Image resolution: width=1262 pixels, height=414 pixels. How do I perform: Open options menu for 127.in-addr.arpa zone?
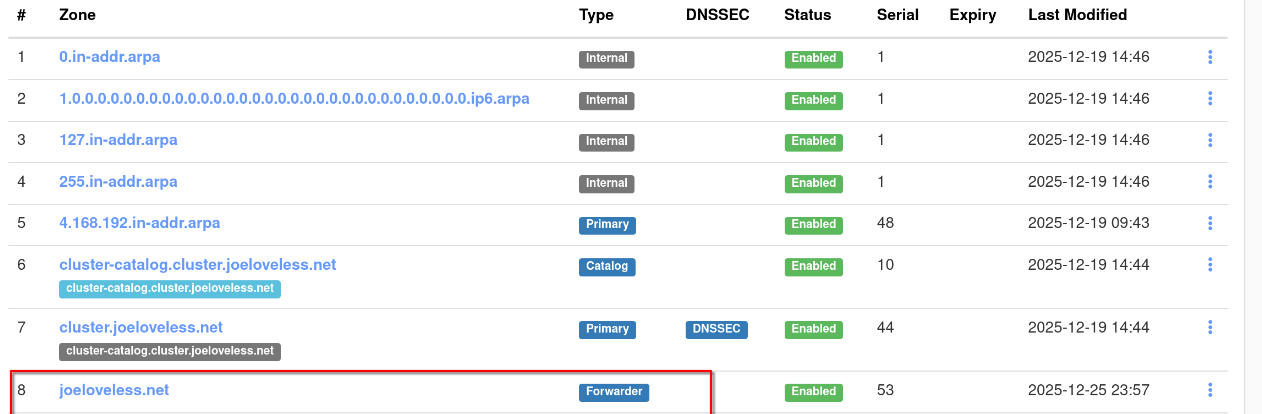[x=1210, y=141]
